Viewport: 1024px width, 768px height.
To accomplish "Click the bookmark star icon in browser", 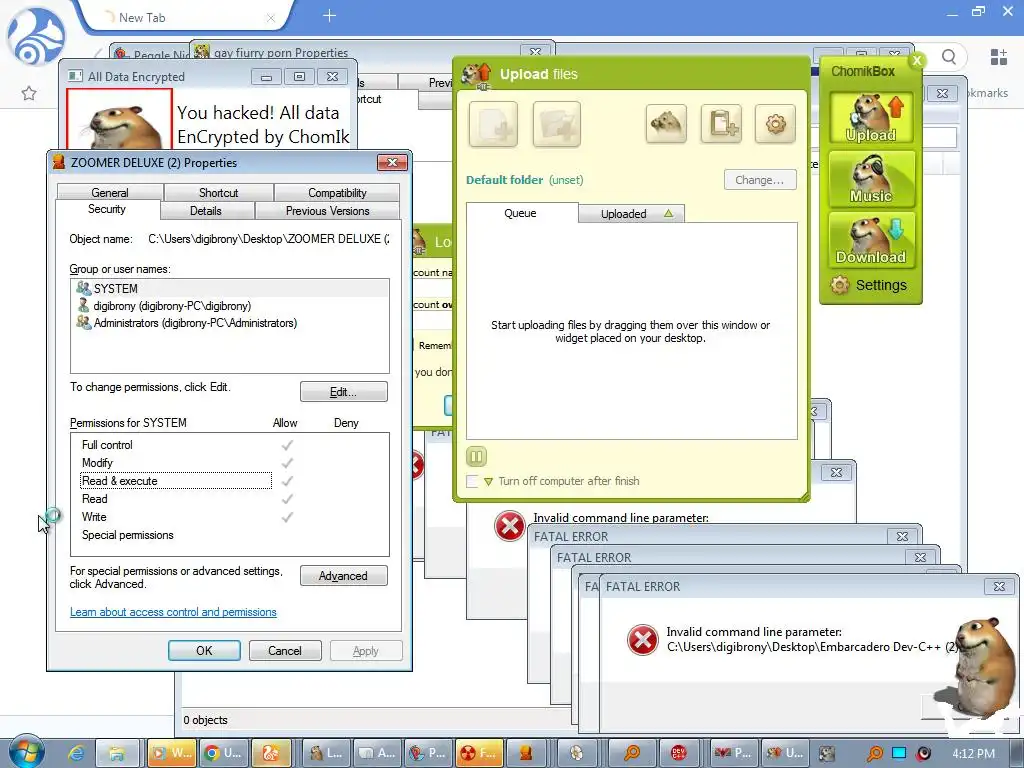I will [29, 93].
